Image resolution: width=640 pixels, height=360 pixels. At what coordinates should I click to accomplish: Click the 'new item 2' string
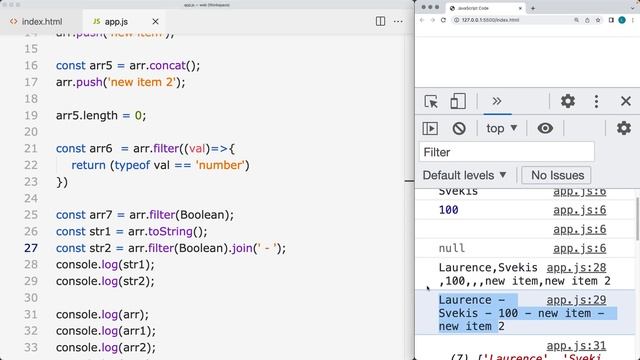point(142,82)
